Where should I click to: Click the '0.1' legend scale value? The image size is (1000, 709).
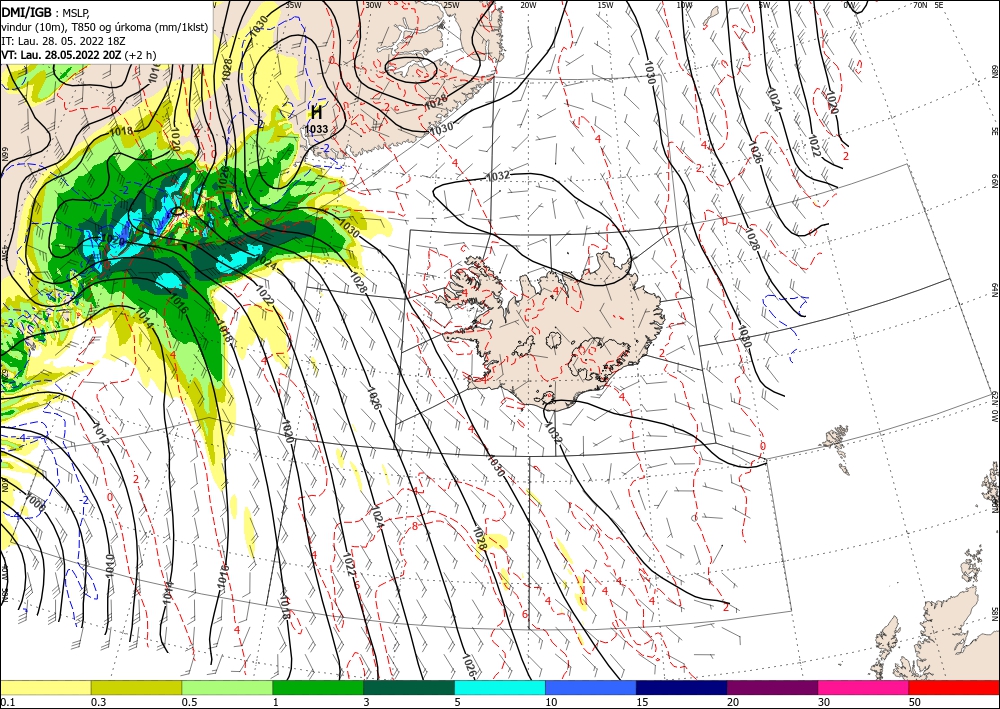6,702
